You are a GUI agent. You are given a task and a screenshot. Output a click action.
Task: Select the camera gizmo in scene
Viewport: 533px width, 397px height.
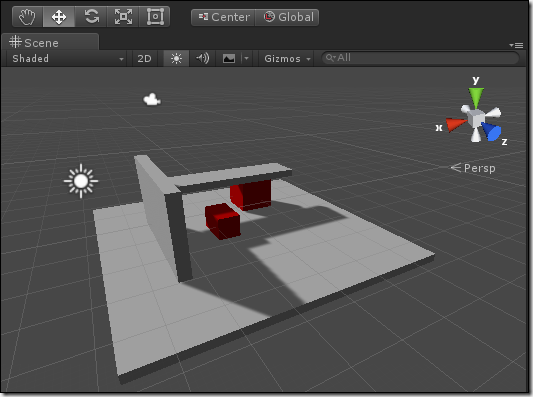coord(152,100)
